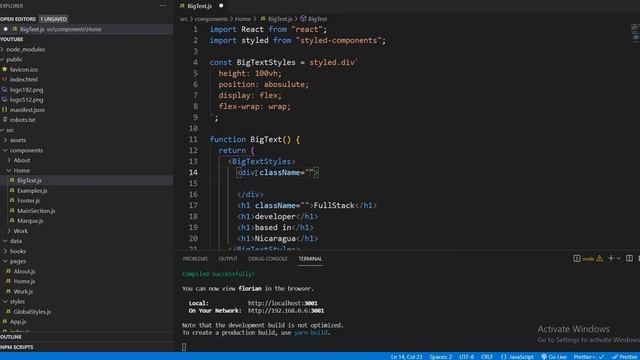Image resolution: width=640 pixels, height=360 pixels.
Task: Split the terminal panel
Action: [x=629, y=258]
